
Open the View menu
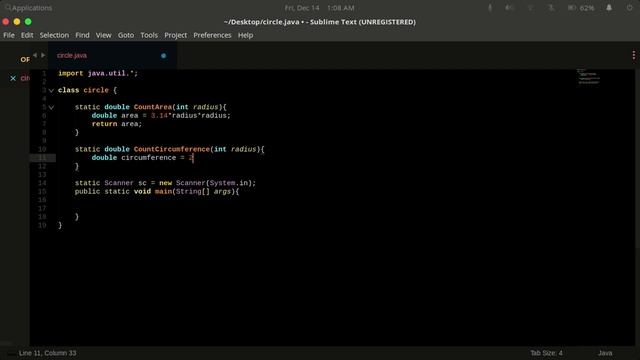click(103, 35)
